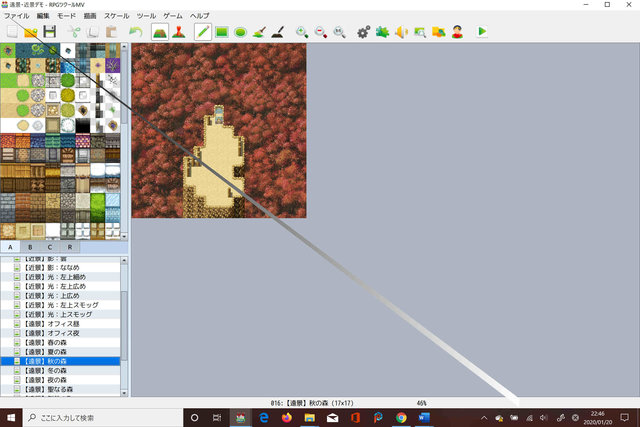Save the project with the floppy icon
This screenshot has width=640, height=427.
[50, 32]
